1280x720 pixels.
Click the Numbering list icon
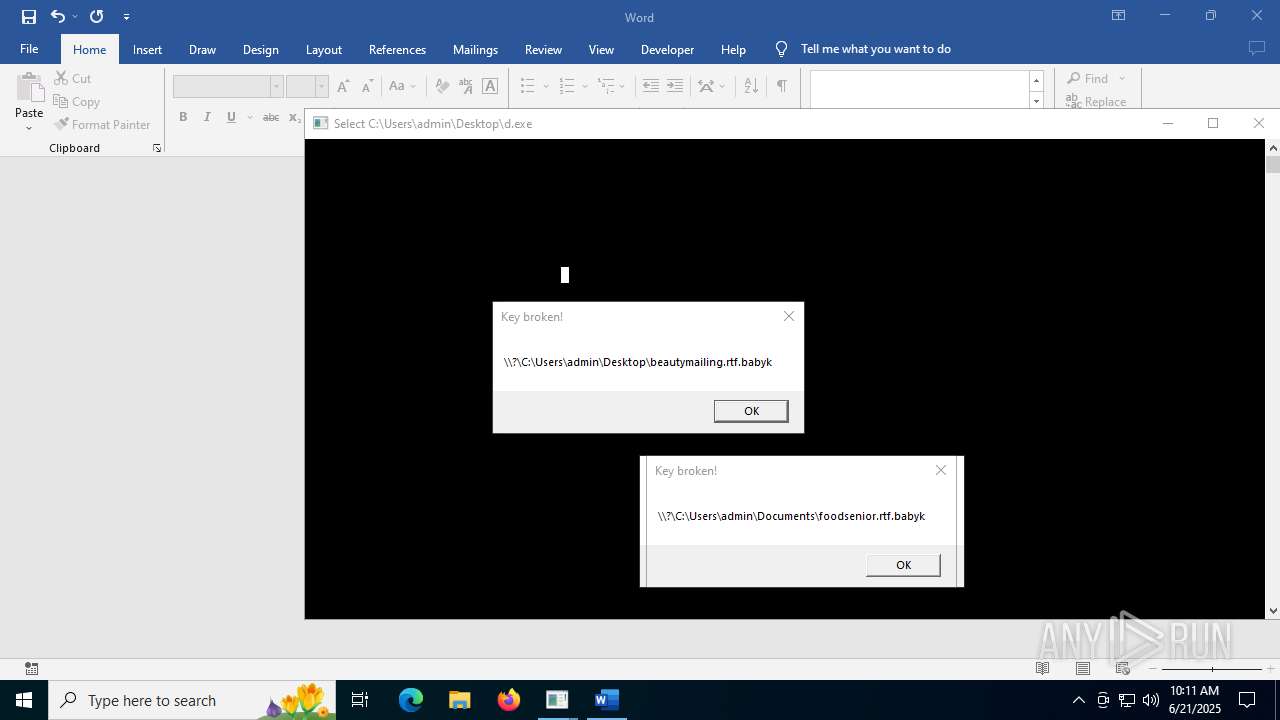click(x=567, y=86)
